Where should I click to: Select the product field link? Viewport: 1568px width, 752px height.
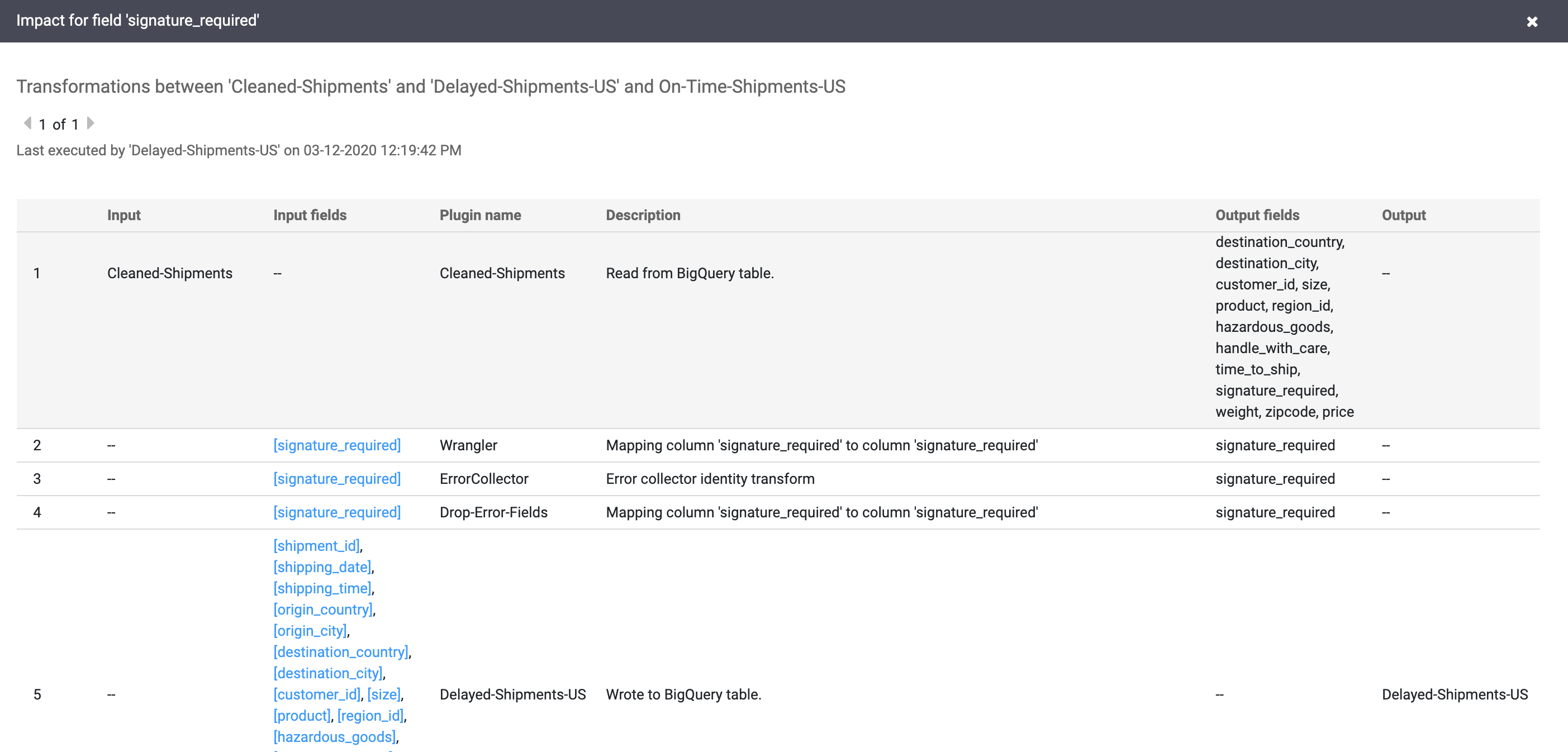click(302, 716)
